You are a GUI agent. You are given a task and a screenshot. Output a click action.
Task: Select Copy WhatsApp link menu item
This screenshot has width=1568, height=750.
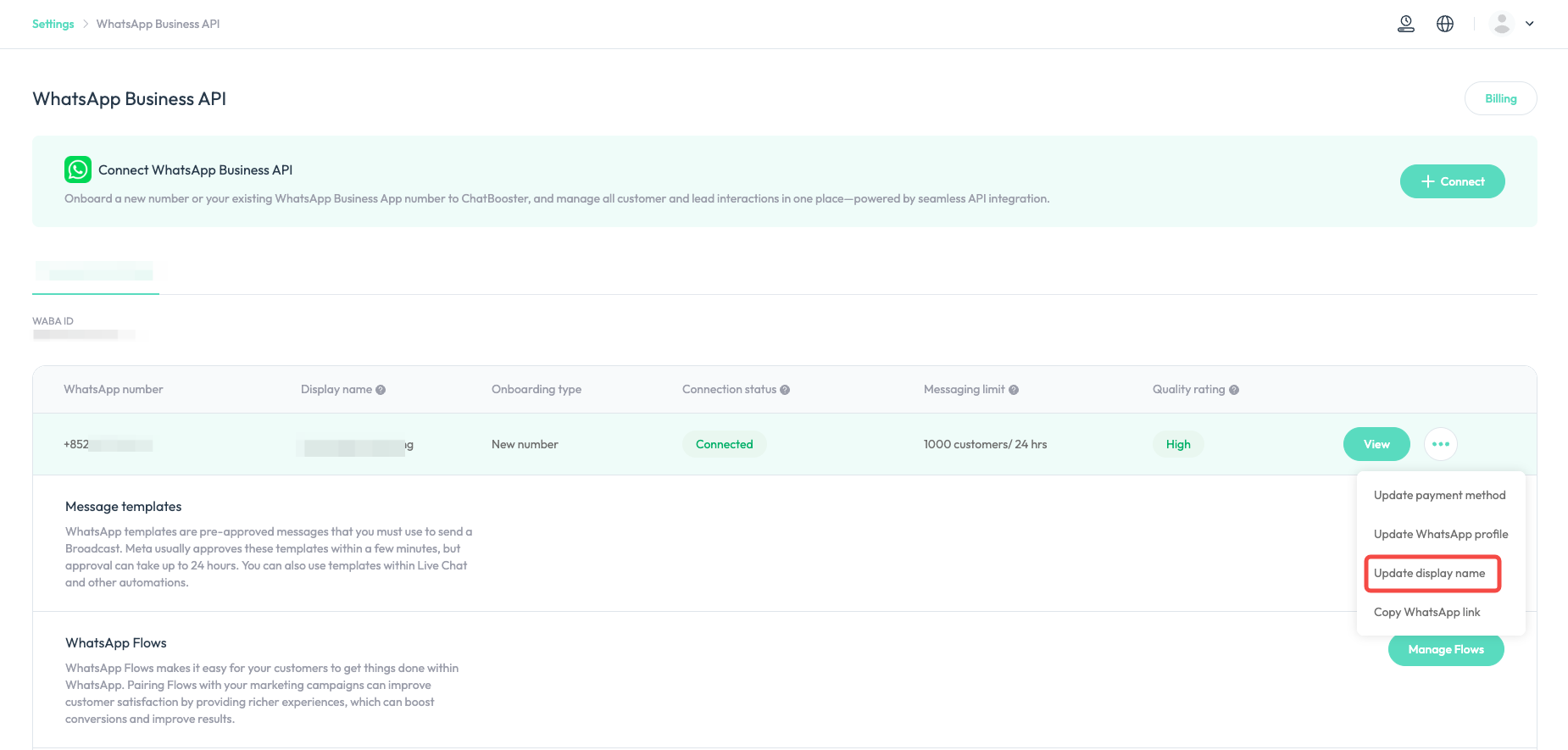[1426, 612]
